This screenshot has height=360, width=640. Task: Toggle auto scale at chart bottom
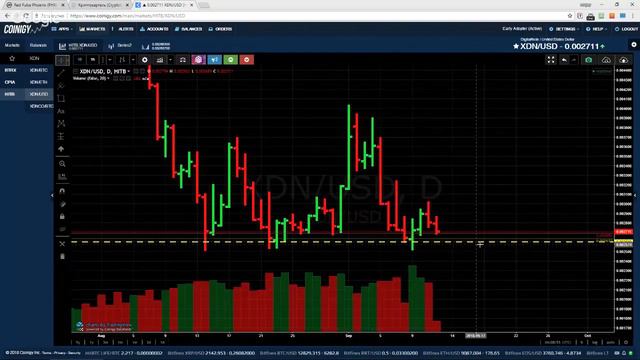pos(610,342)
